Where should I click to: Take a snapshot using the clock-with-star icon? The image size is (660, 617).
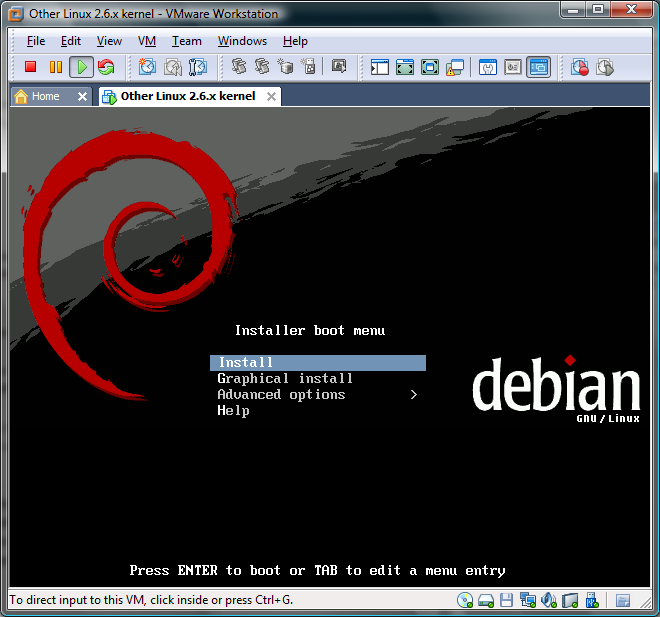(x=147, y=67)
